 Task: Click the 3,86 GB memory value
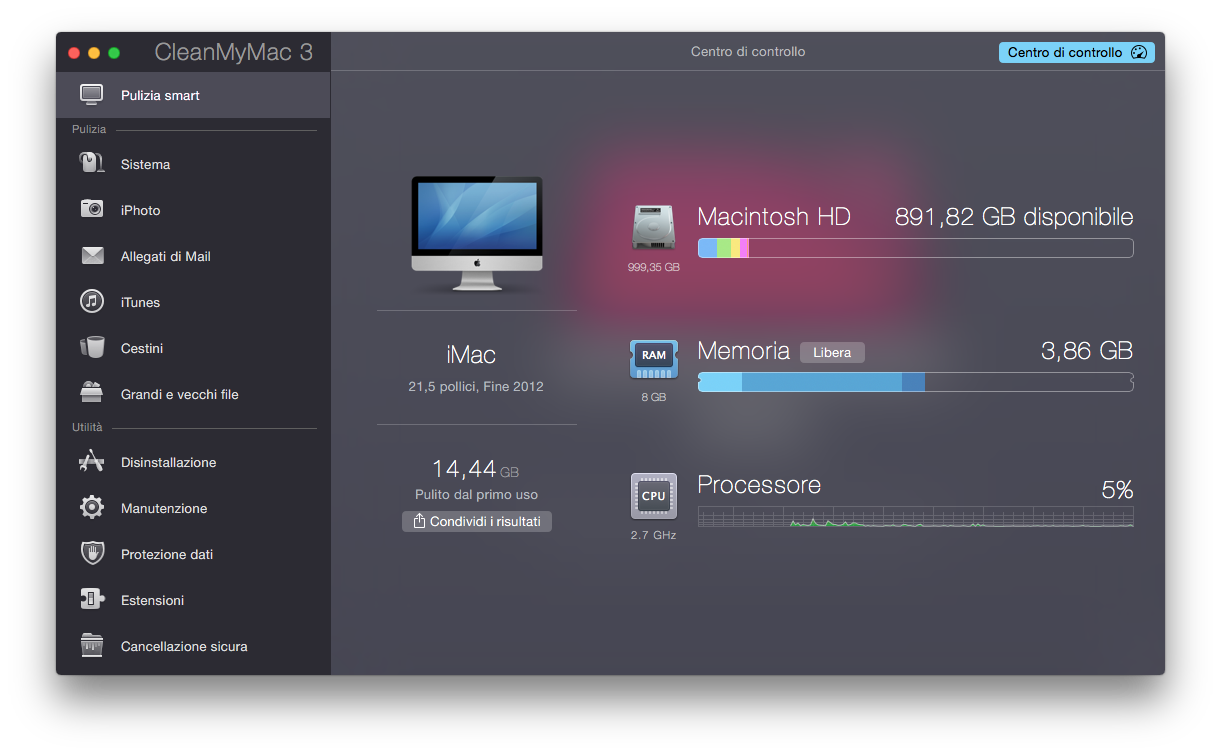pos(1087,350)
